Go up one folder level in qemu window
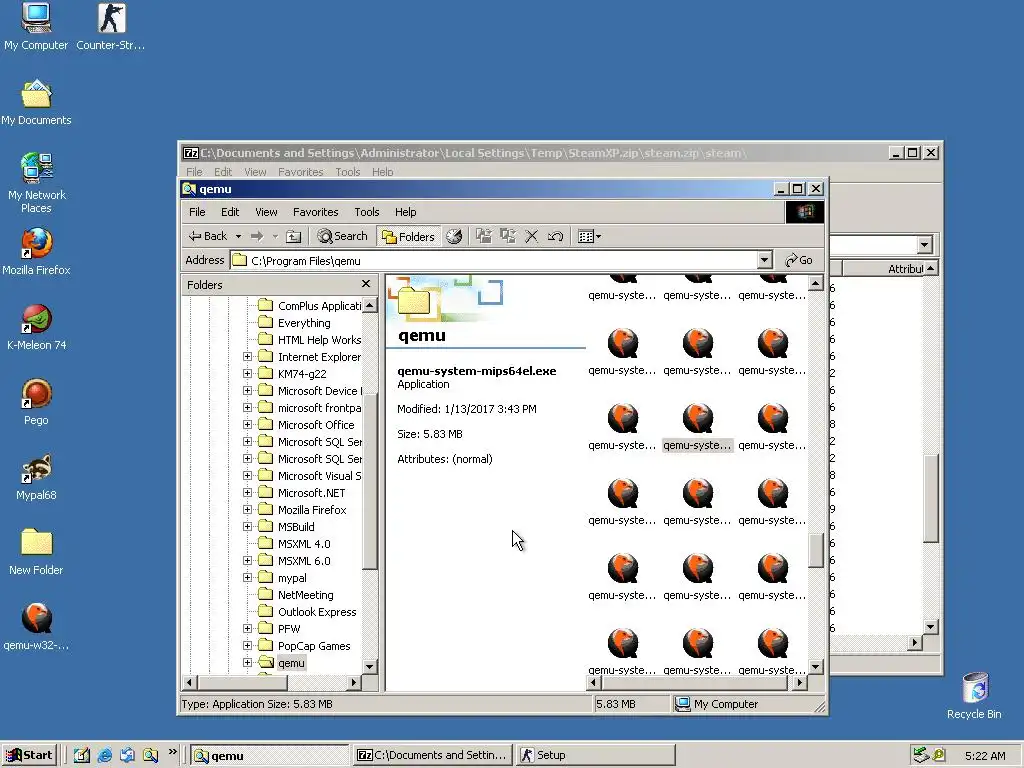Viewport: 1024px width, 768px height. coord(294,236)
